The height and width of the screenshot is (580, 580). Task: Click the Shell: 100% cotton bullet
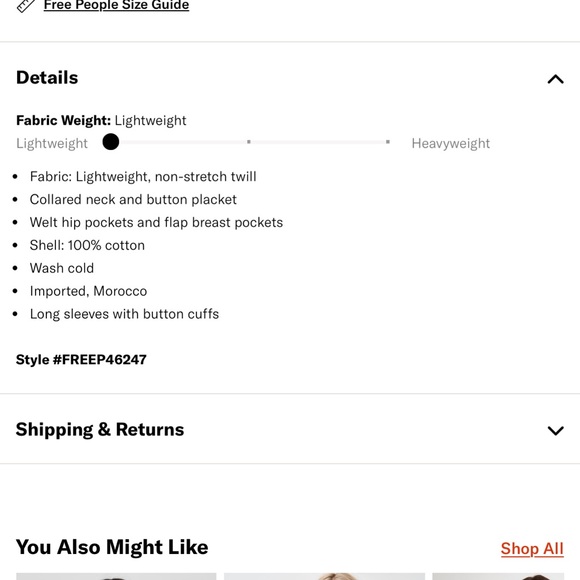pos(87,245)
